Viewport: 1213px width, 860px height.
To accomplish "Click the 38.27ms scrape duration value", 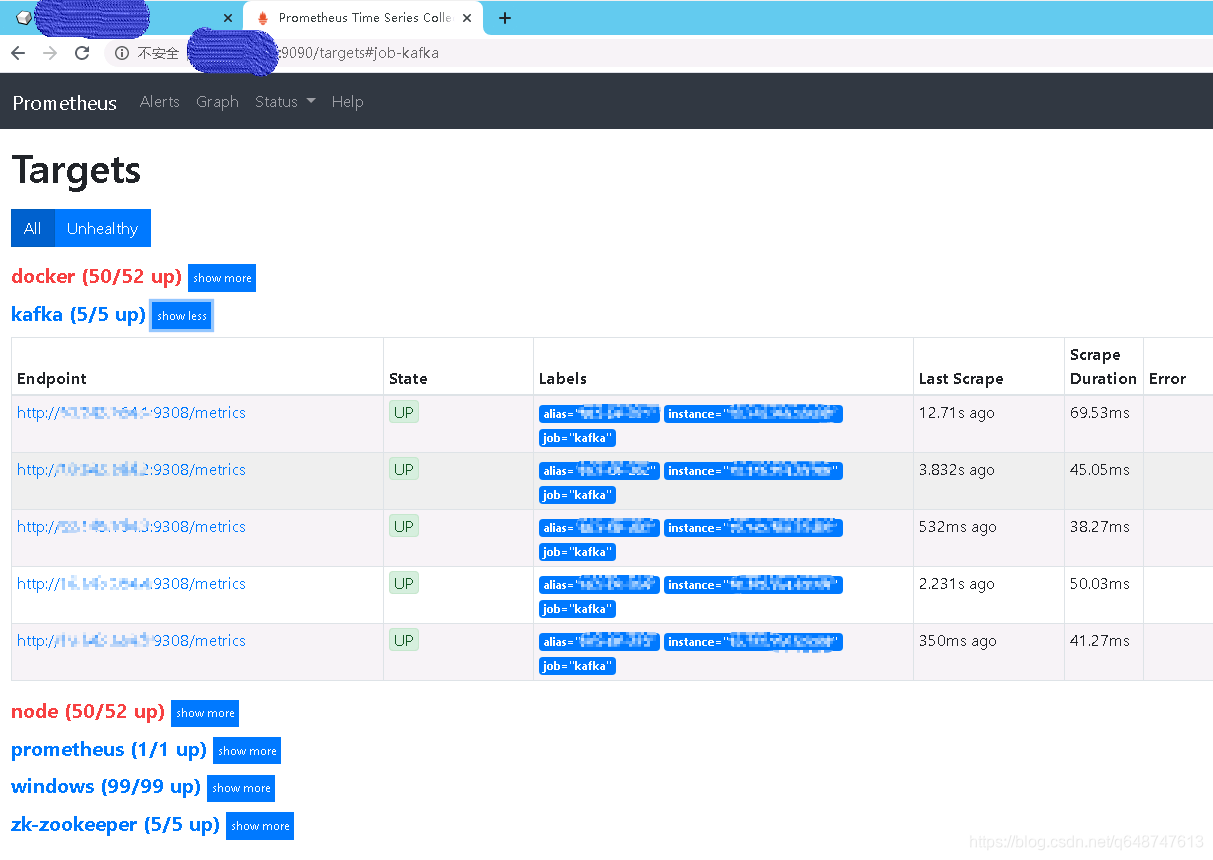I will point(1100,527).
